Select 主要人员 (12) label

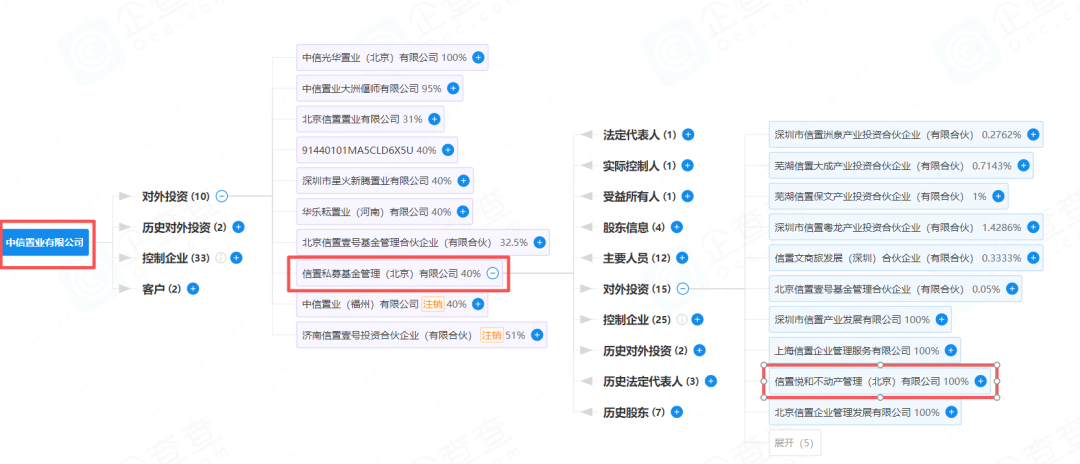(637, 258)
